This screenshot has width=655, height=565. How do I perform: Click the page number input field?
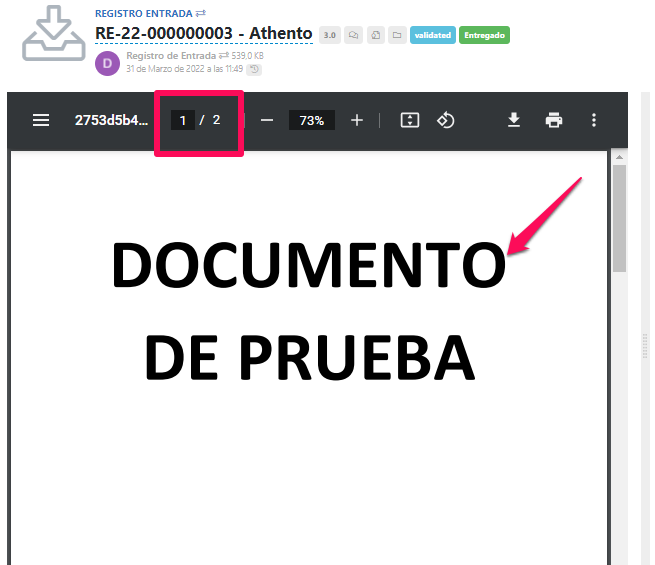tap(182, 120)
